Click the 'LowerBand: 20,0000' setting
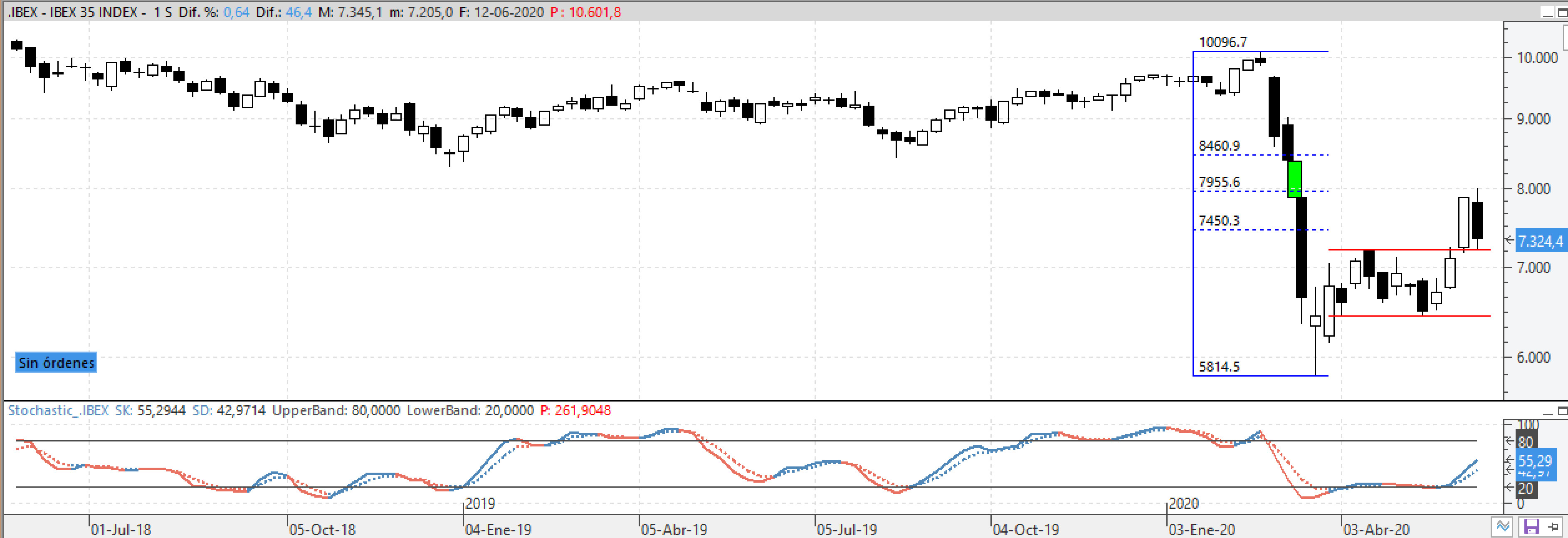The image size is (1568, 538). click(x=470, y=411)
